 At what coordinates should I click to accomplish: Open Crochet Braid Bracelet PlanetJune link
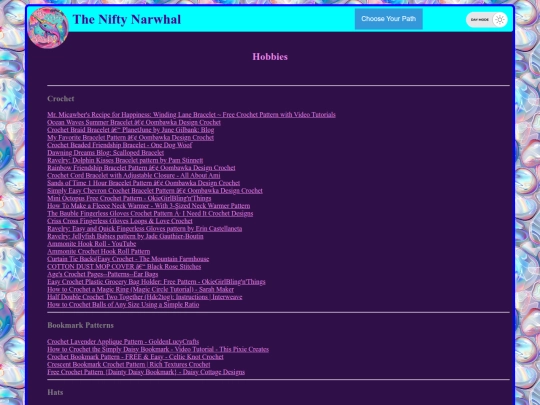pyautogui.click(x=131, y=130)
